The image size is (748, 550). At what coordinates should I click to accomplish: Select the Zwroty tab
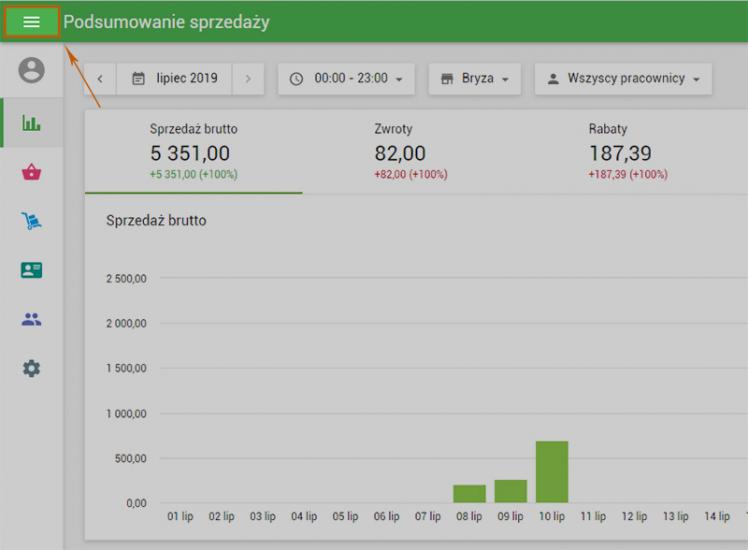pos(410,152)
